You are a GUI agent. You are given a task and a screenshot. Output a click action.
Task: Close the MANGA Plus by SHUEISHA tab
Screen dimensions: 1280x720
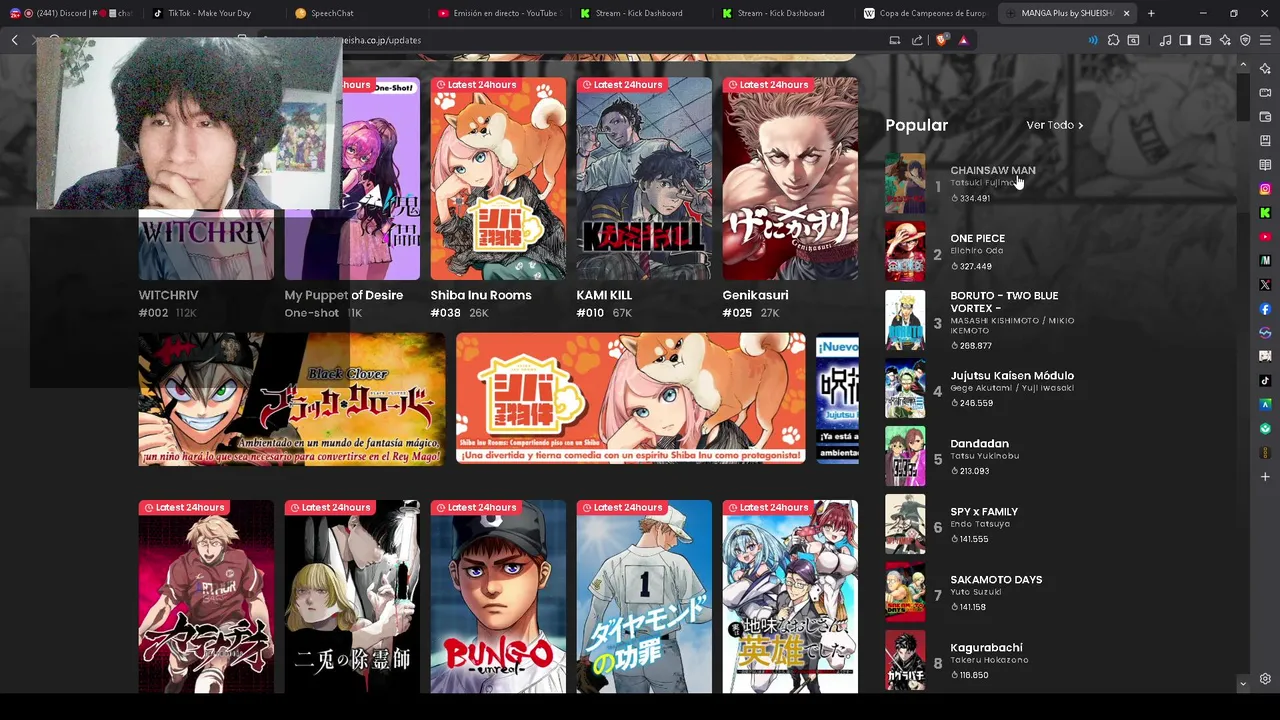[1126, 13]
